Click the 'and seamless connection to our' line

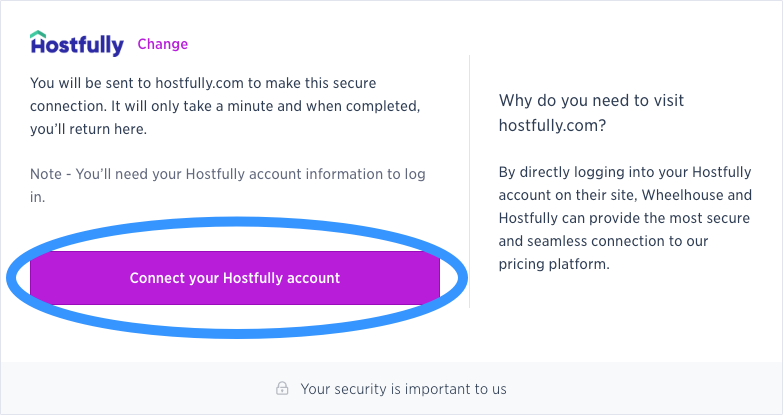point(603,241)
